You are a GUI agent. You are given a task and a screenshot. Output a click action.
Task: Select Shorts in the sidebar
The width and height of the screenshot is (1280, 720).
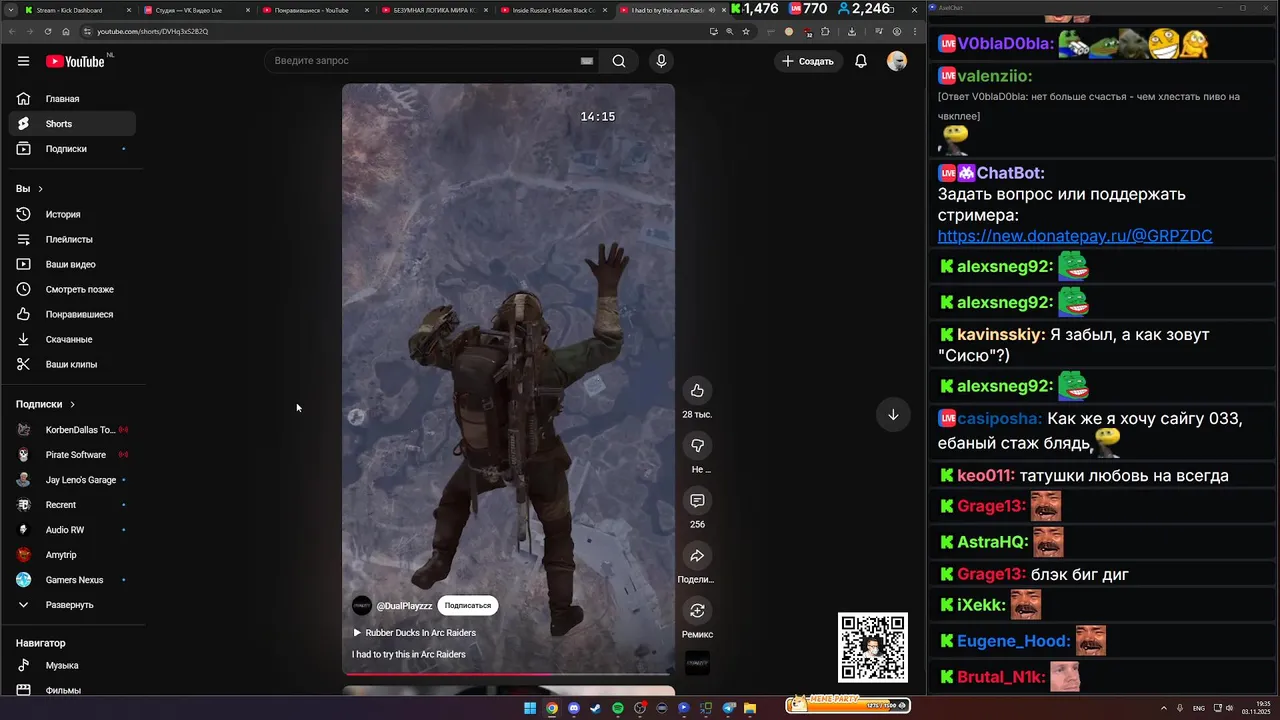pyautogui.click(x=72, y=124)
